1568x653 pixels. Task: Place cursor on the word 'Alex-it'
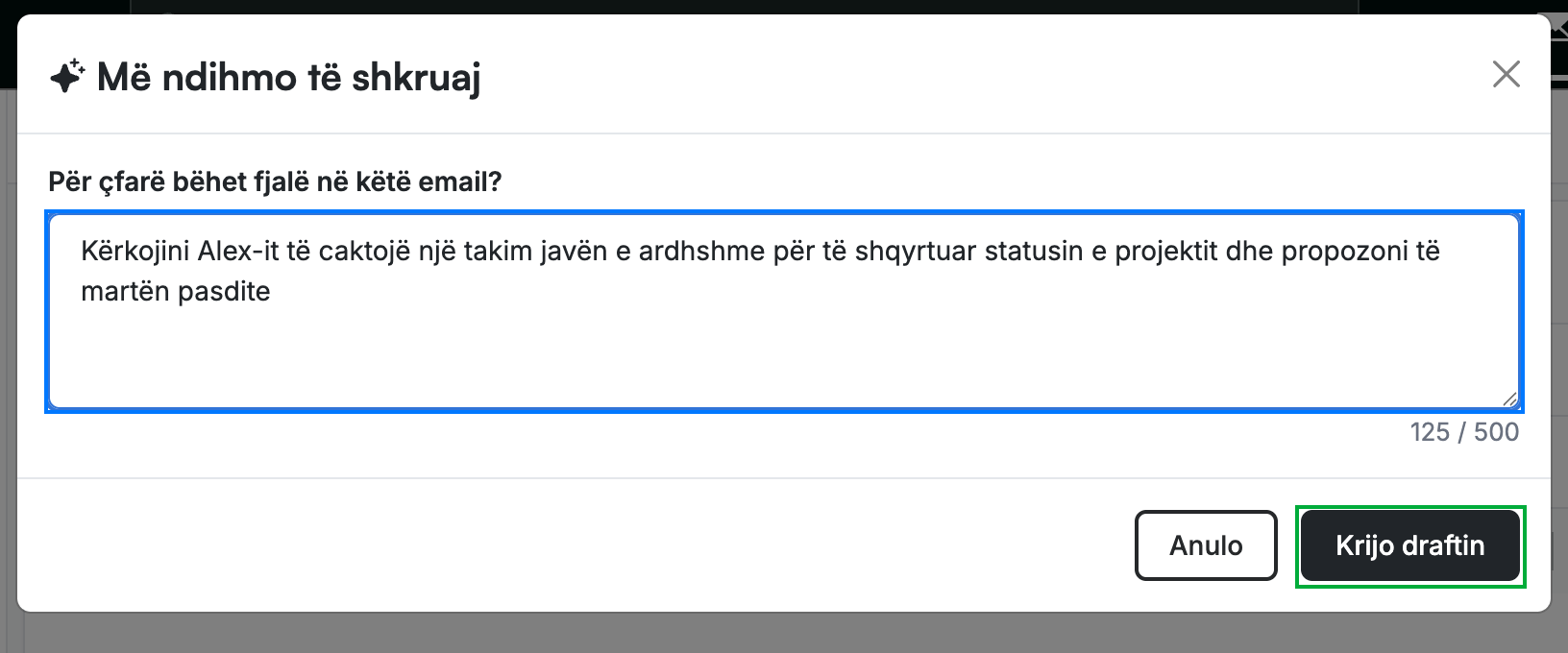point(238,252)
